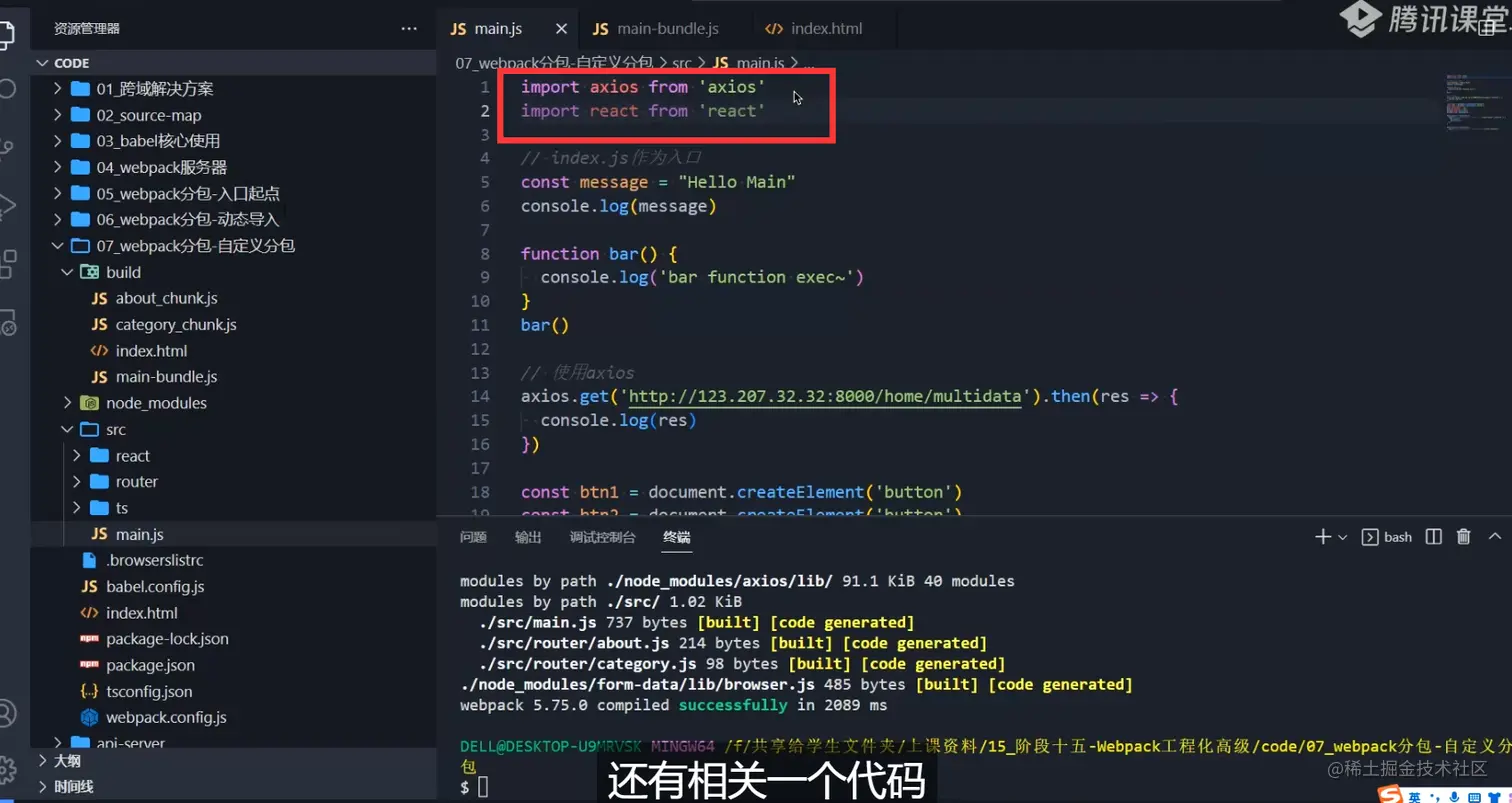This screenshot has width=1512, height=803.
Task: Click the new terminal plus icon
Action: tap(1322, 537)
